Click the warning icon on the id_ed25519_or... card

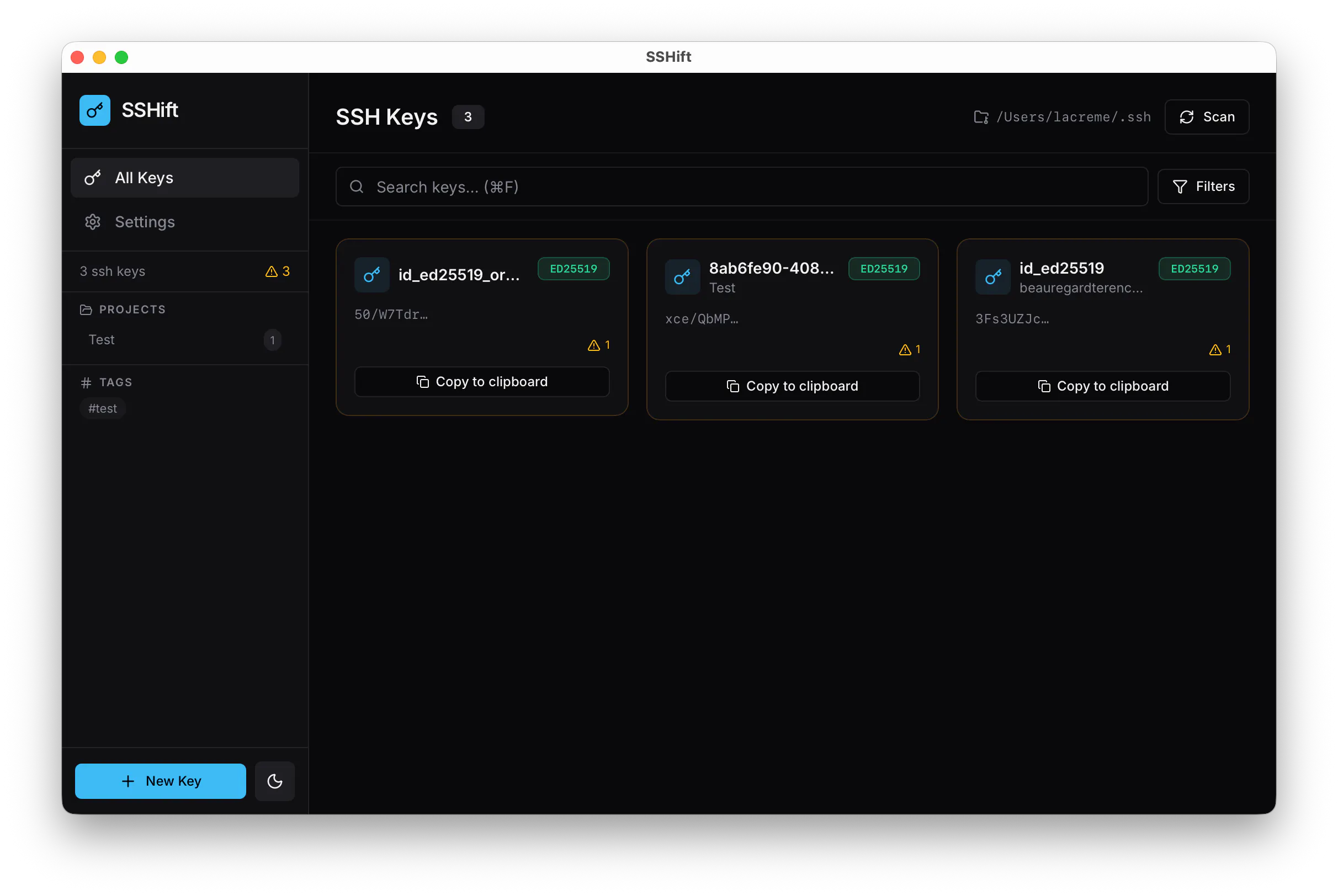click(x=594, y=345)
